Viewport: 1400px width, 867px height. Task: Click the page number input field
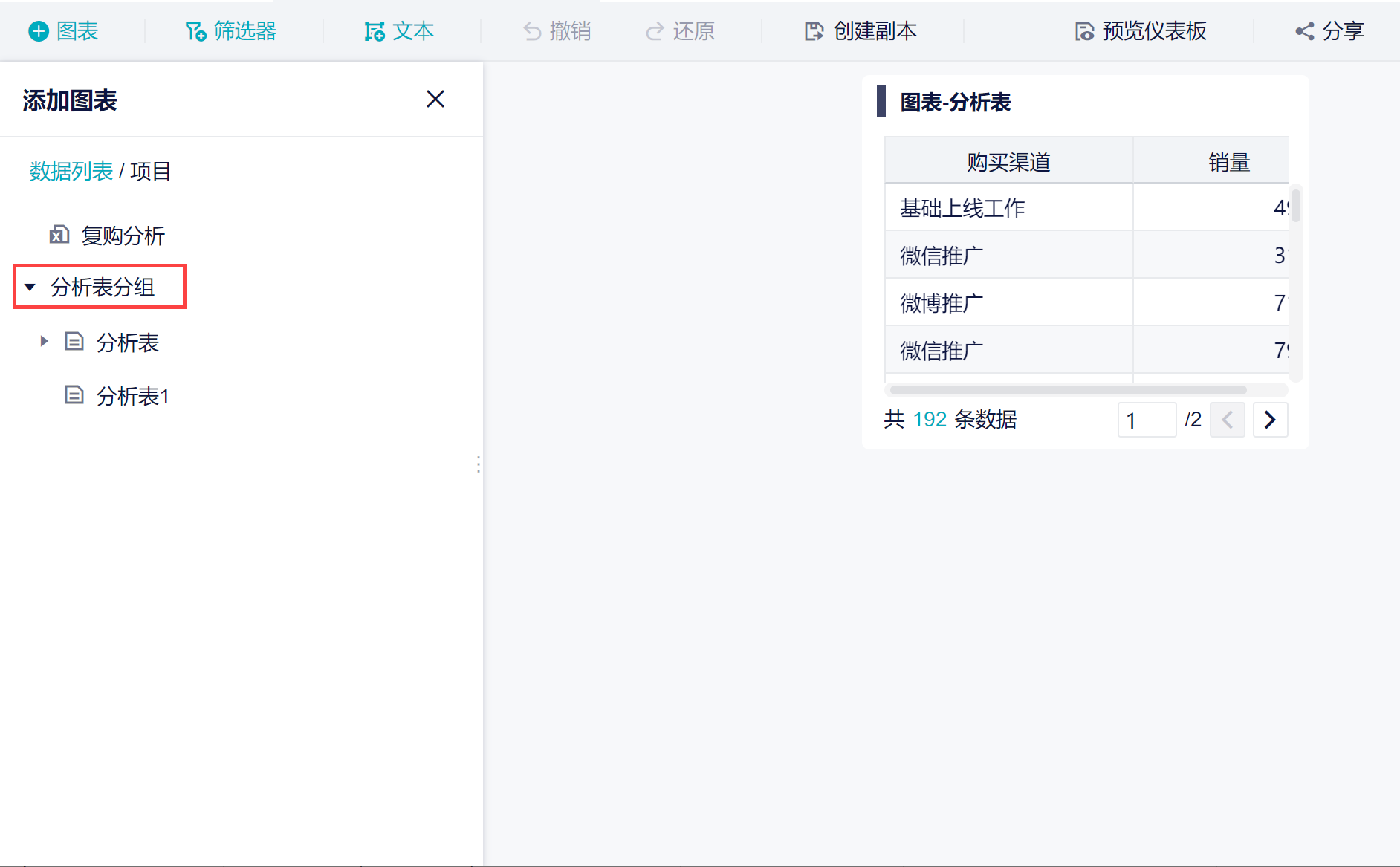point(1146,420)
